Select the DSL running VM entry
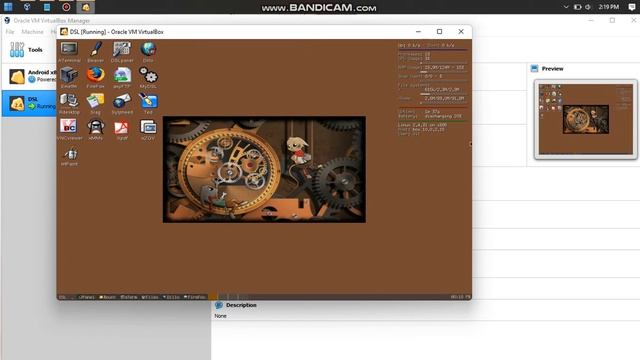The image size is (640, 360). pyautogui.click(x=29, y=103)
